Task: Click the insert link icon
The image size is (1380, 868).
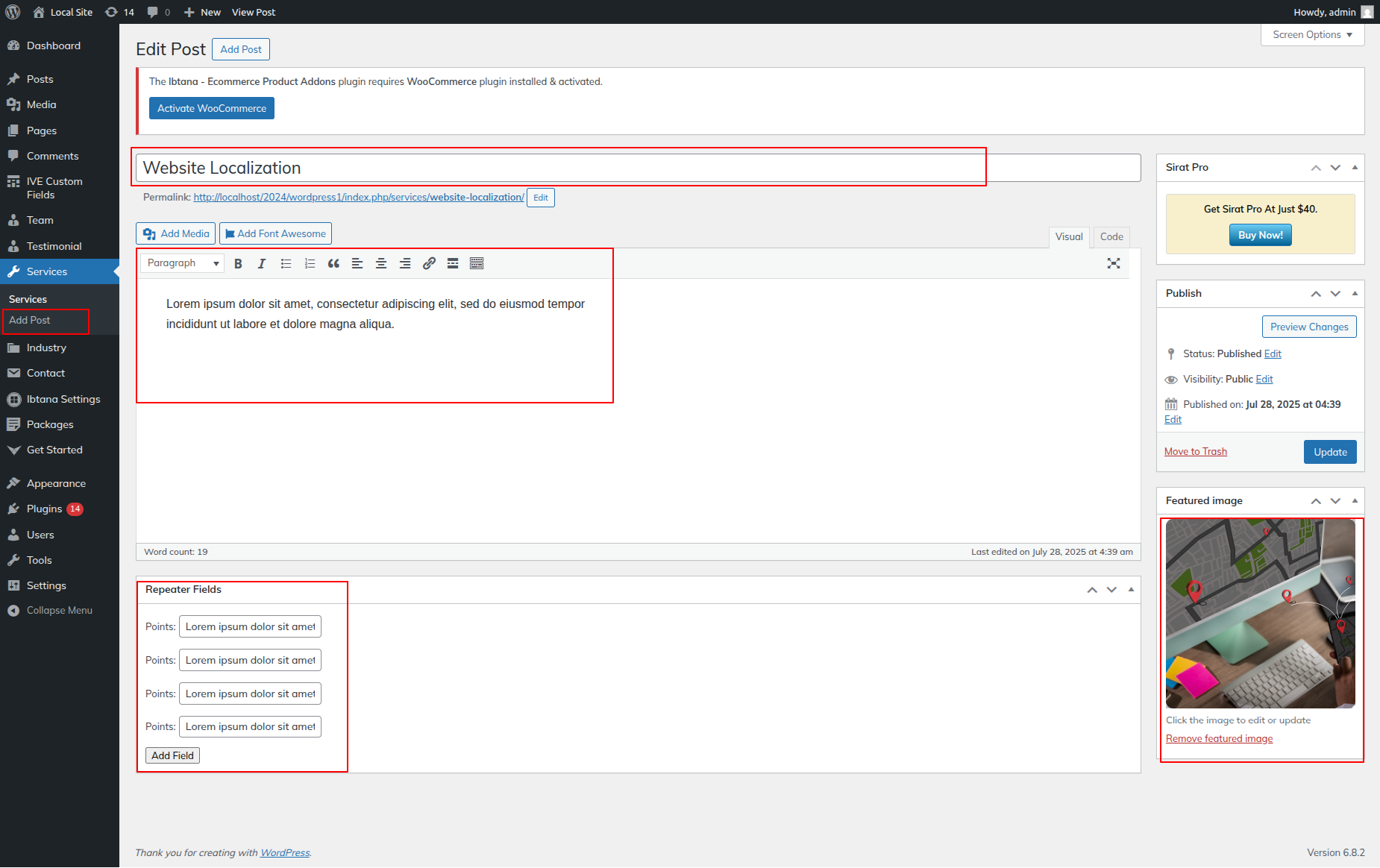Action: click(x=429, y=263)
